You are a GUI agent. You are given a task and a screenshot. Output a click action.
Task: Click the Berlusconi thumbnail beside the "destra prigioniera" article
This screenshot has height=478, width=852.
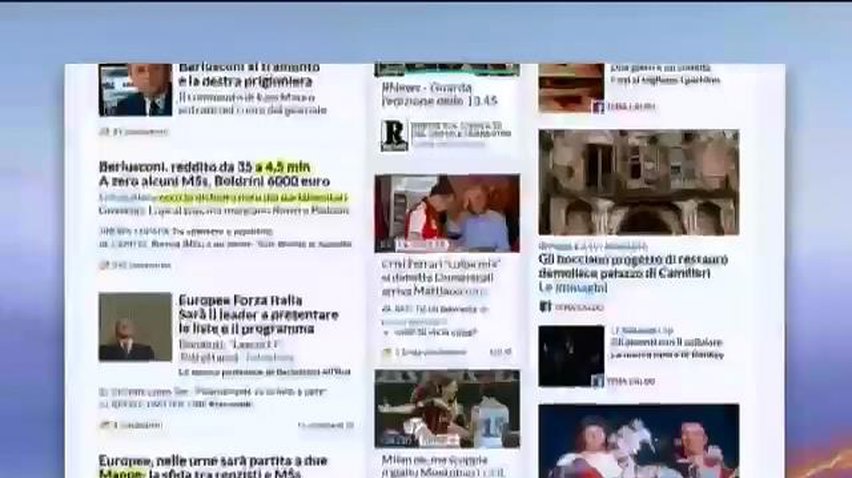(135, 90)
